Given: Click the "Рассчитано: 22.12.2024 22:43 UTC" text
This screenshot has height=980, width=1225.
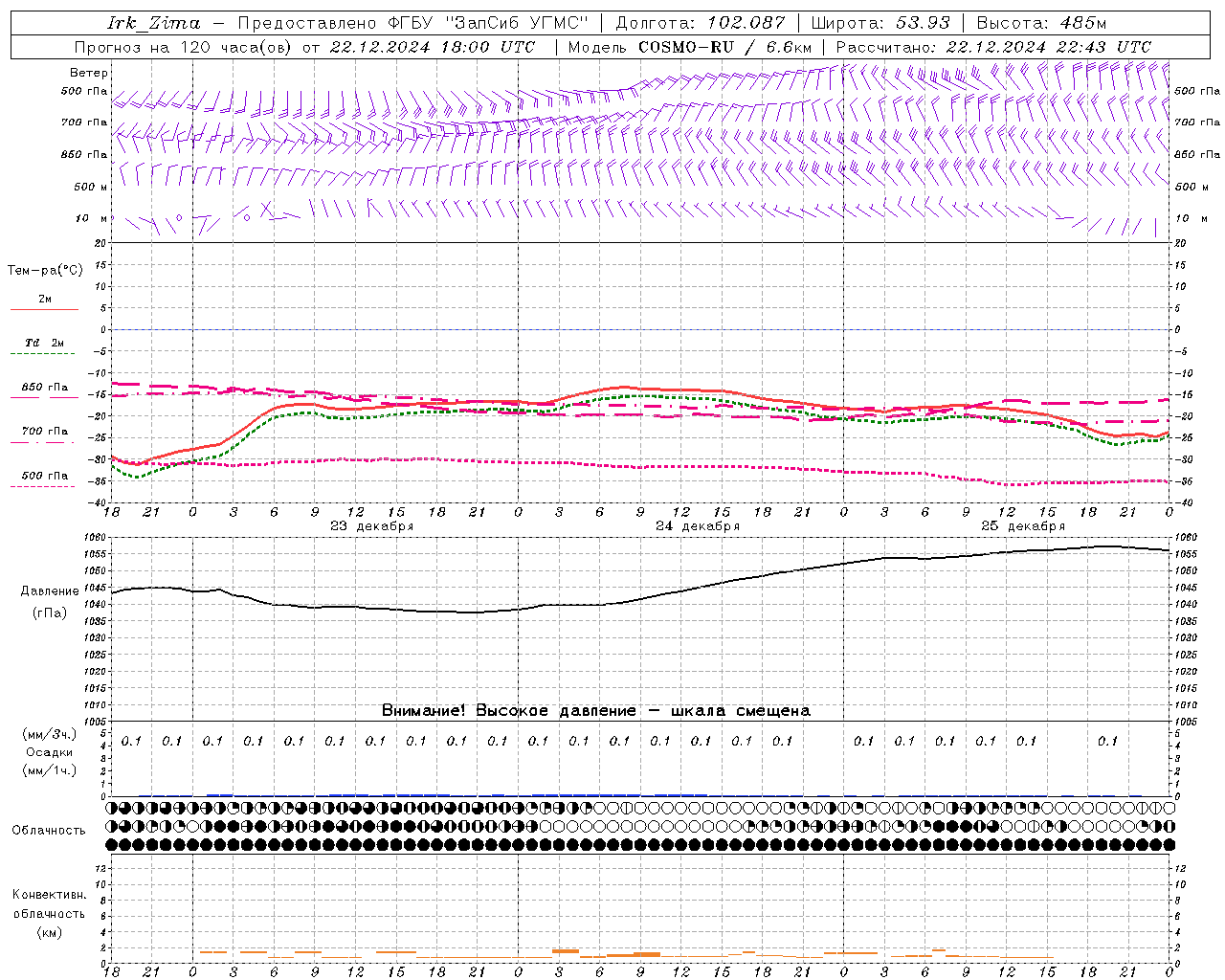Looking at the screenshot, I should click(x=993, y=47).
